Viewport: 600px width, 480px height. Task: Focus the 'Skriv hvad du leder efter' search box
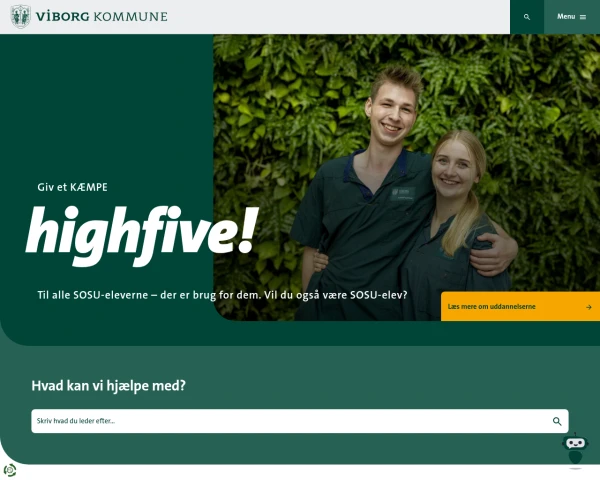point(300,421)
